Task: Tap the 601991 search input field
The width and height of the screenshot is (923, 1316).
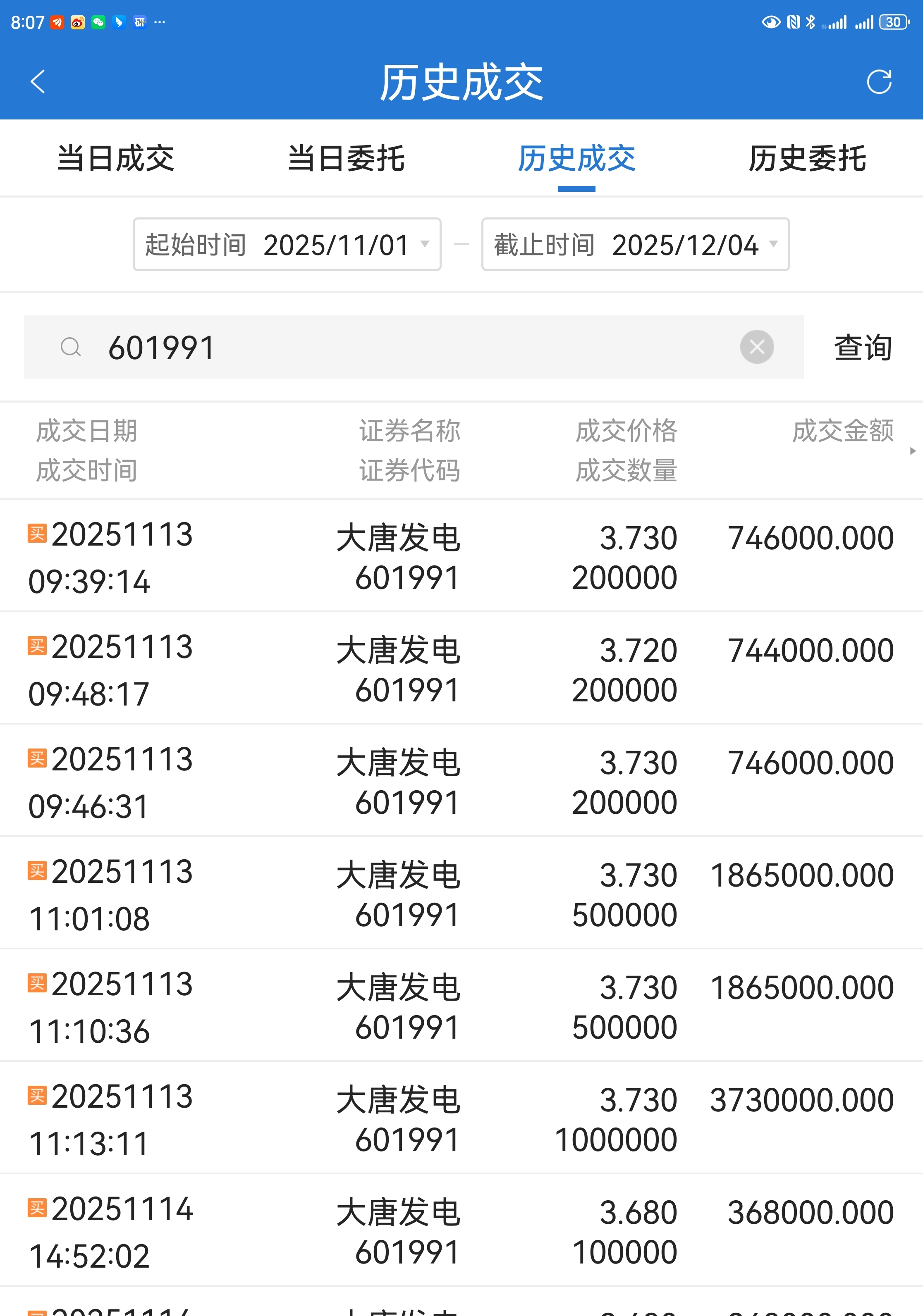Action: pos(401,347)
